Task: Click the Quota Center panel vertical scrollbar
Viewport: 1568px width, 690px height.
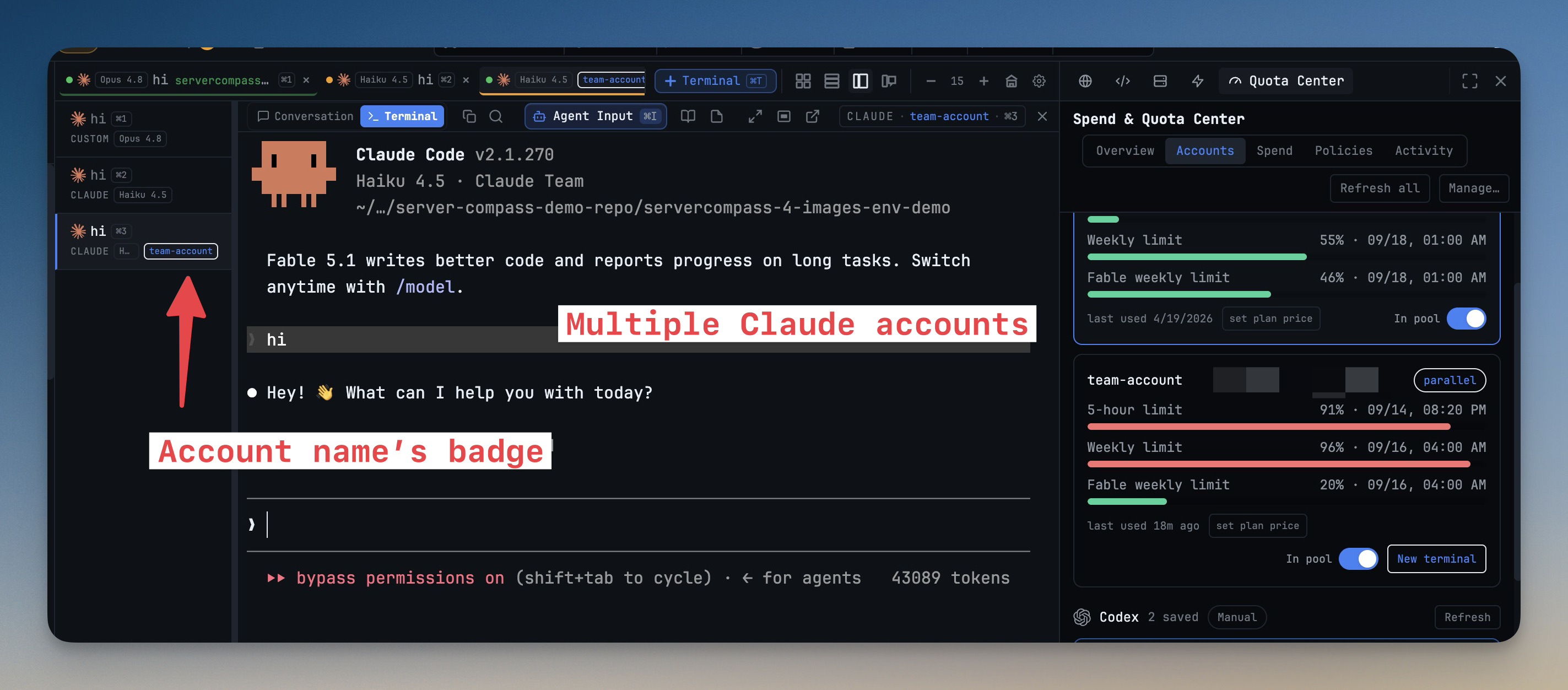Action: pos(1516,432)
